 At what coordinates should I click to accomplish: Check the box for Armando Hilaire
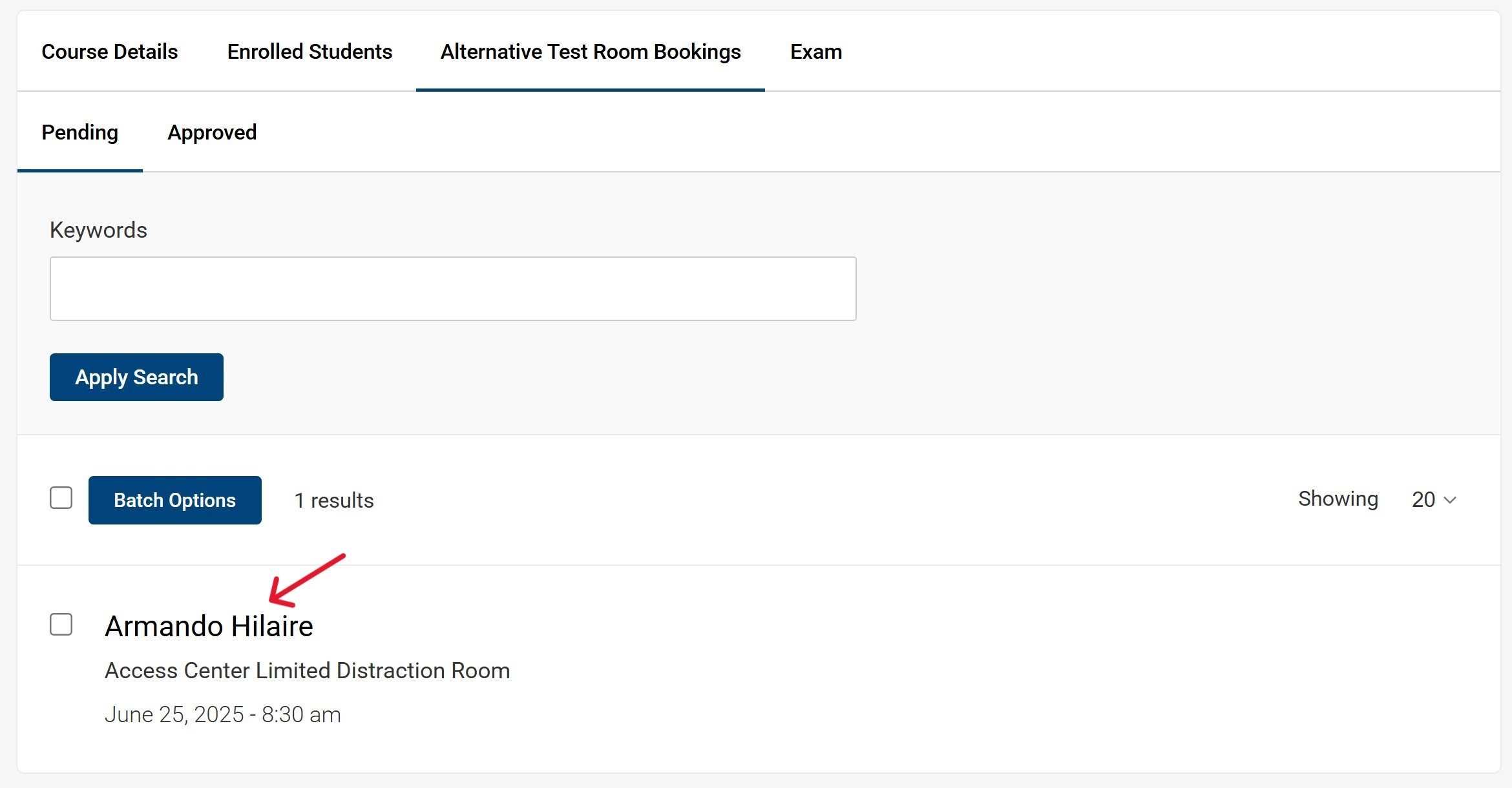(61, 625)
